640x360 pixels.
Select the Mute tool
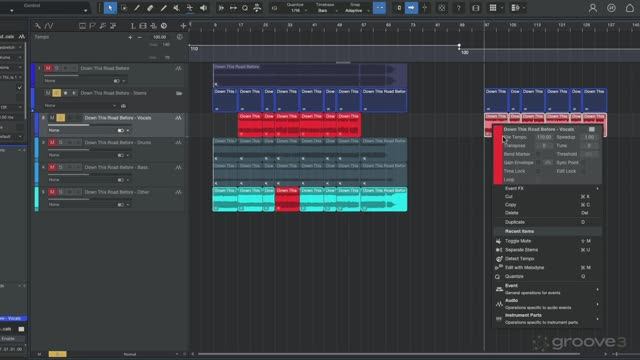coord(176,8)
